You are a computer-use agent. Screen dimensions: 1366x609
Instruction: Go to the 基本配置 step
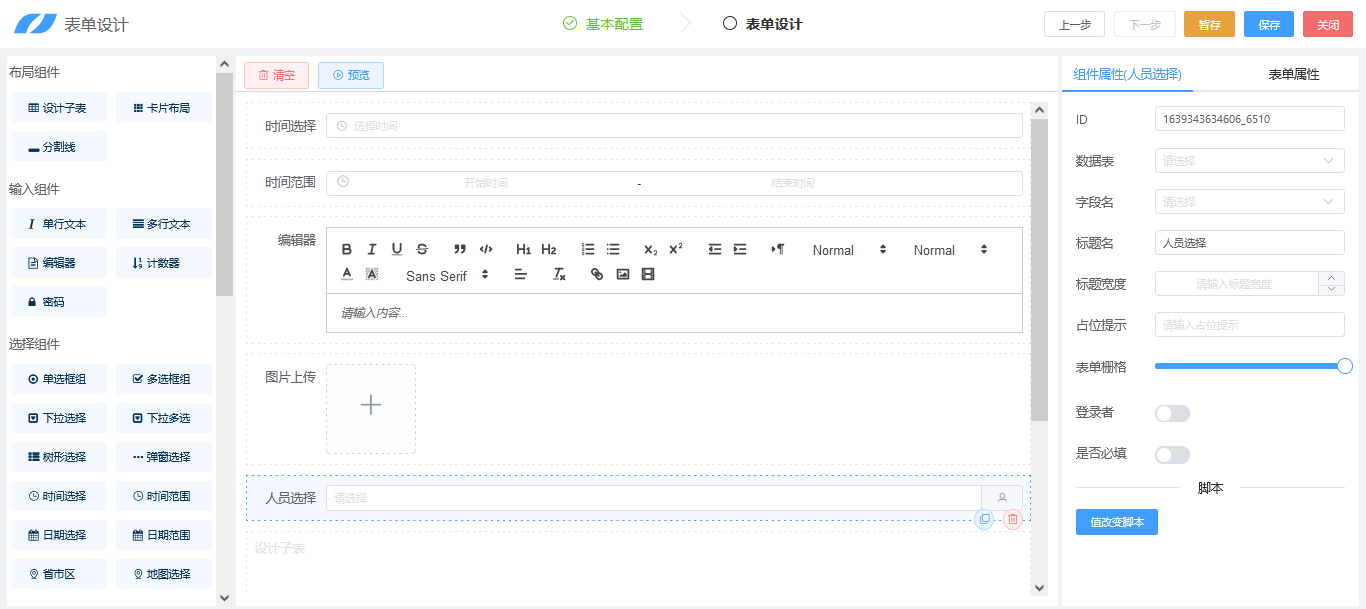click(x=603, y=24)
